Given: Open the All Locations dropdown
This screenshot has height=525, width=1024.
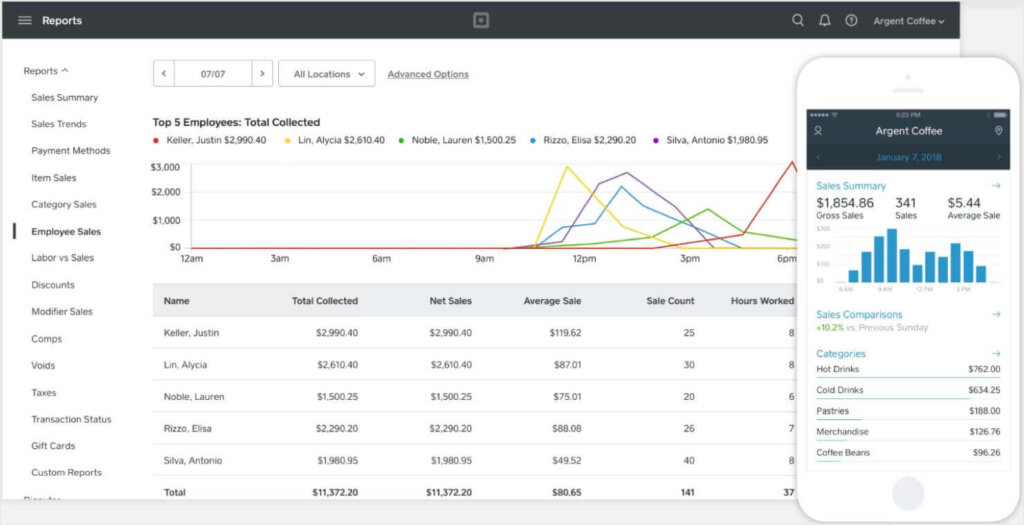Looking at the screenshot, I should (328, 74).
